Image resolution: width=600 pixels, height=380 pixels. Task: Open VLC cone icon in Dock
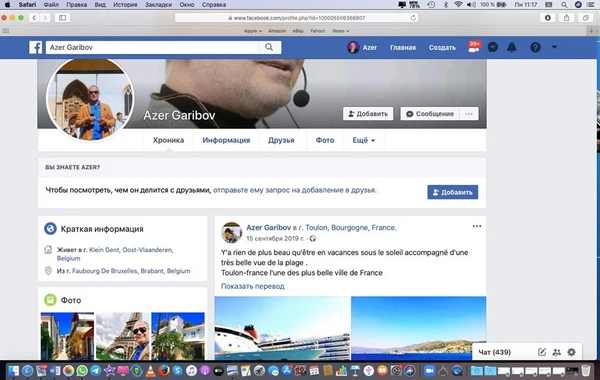[150, 370]
